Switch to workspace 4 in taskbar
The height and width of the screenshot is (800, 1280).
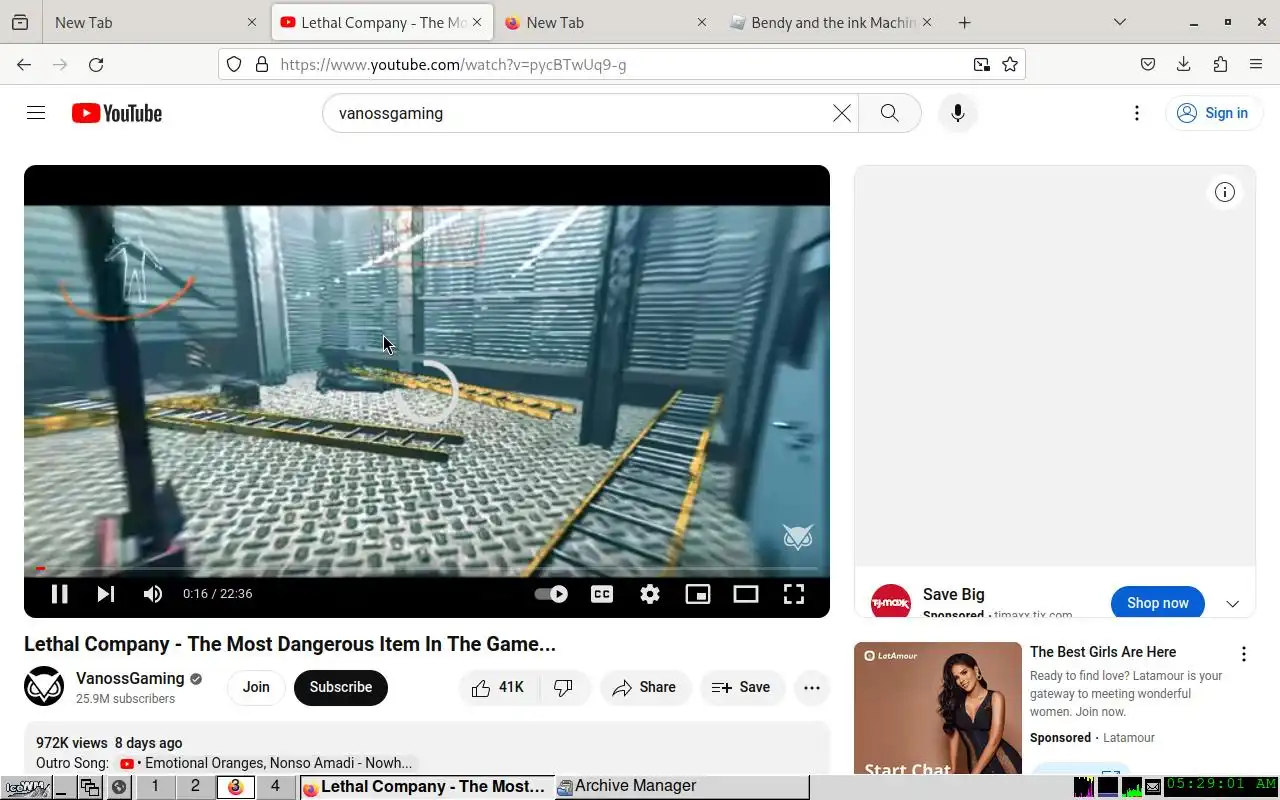coord(275,787)
